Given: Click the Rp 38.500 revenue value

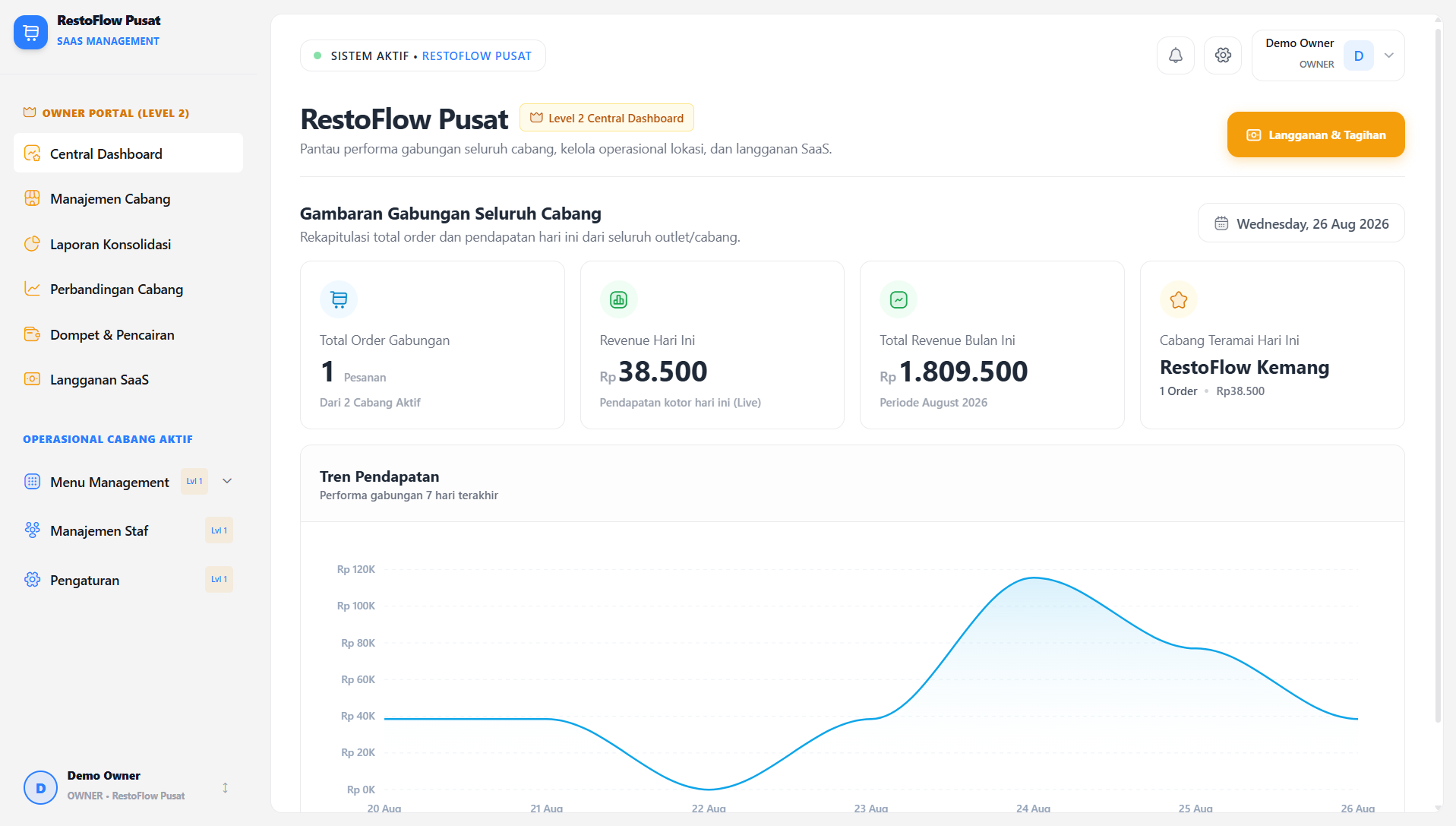Looking at the screenshot, I should (x=654, y=372).
